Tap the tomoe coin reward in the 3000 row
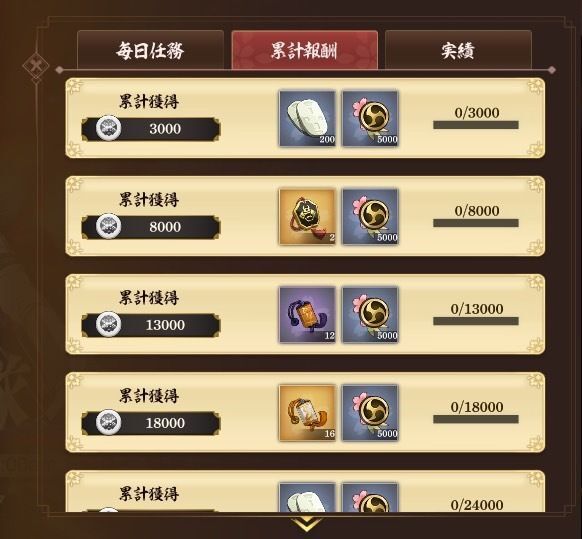Viewport: 582px width, 539px height. [x=370, y=118]
